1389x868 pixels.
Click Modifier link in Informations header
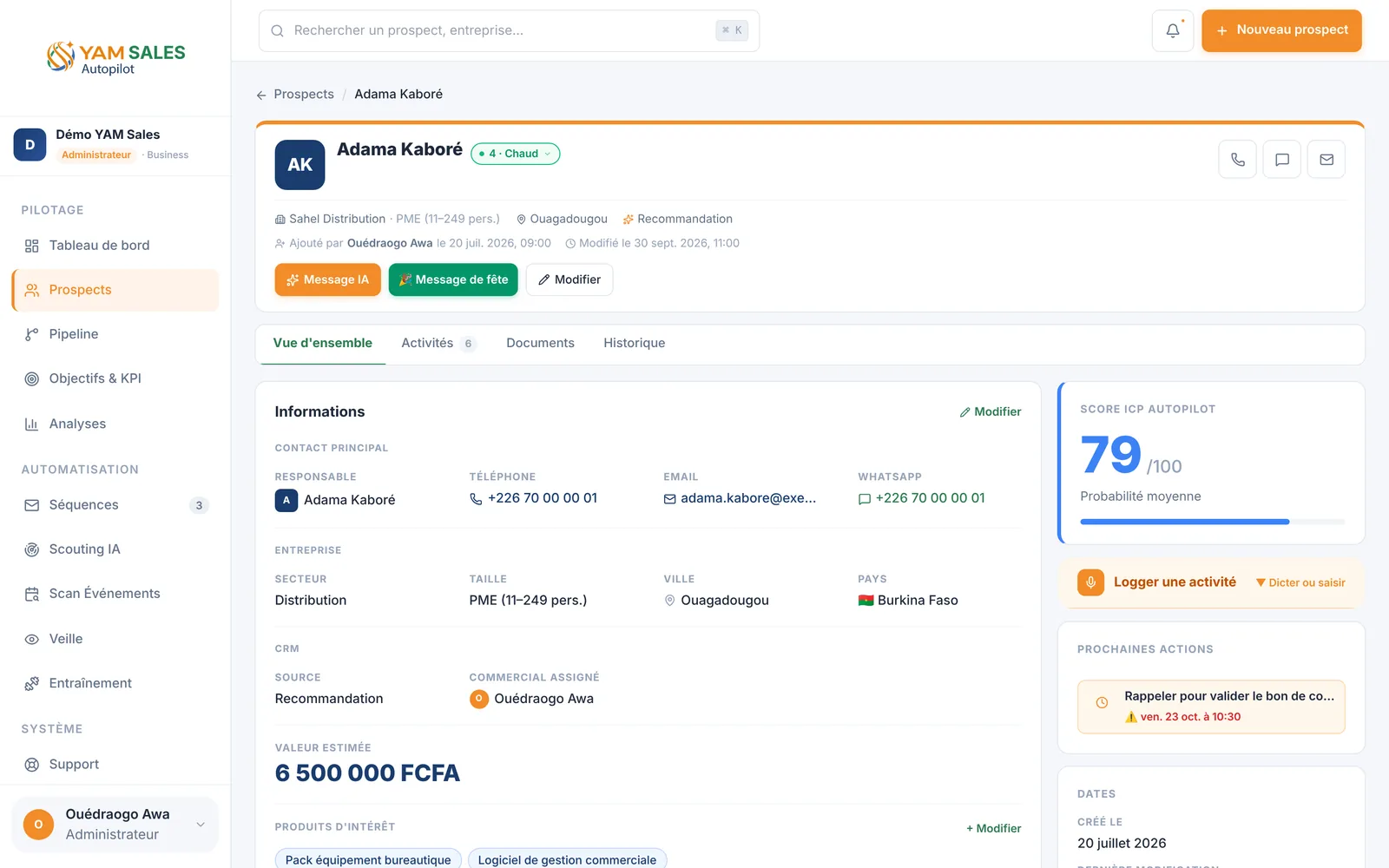click(x=991, y=412)
